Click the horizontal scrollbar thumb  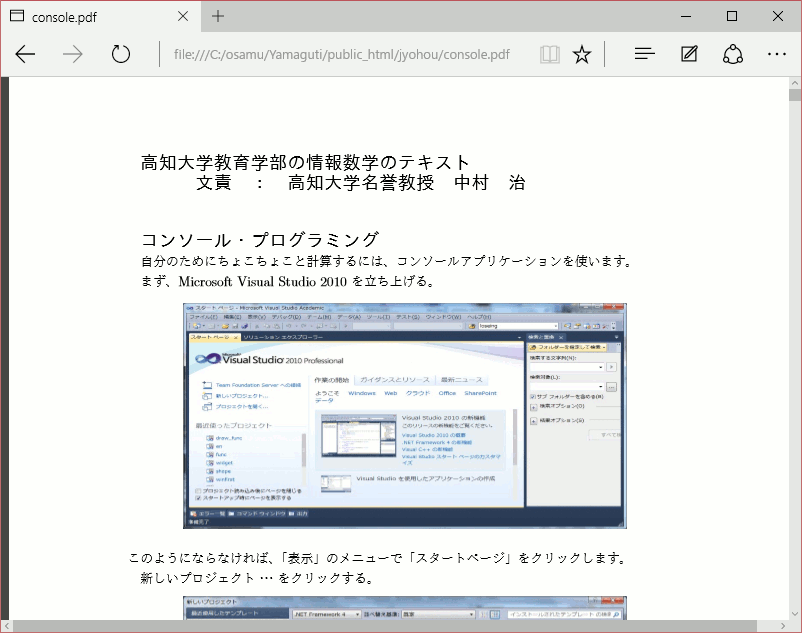pos(385,626)
